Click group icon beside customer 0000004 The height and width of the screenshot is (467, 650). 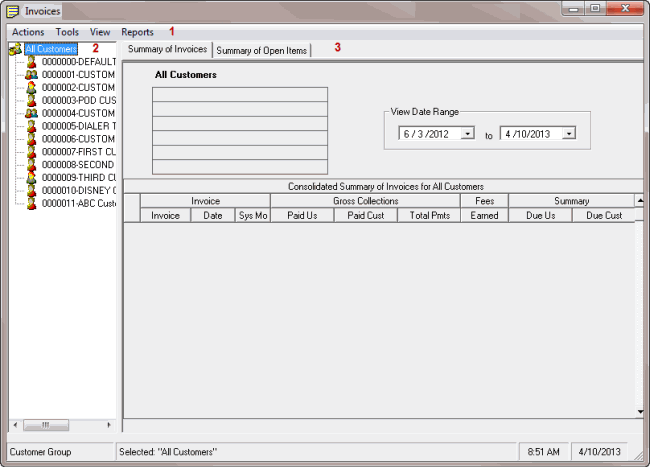click(32, 113)
